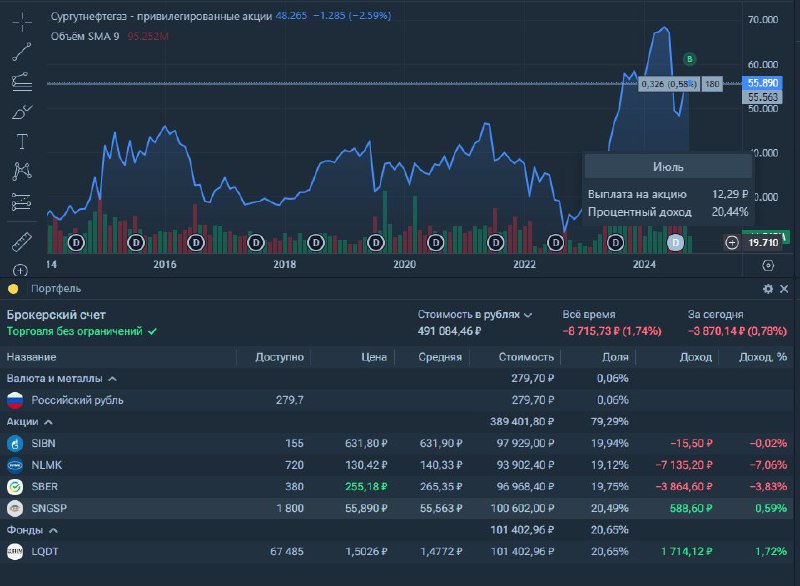Click the 55.890 current price label
The height and width of the screenshot is (586, 800).
point(762,83)
